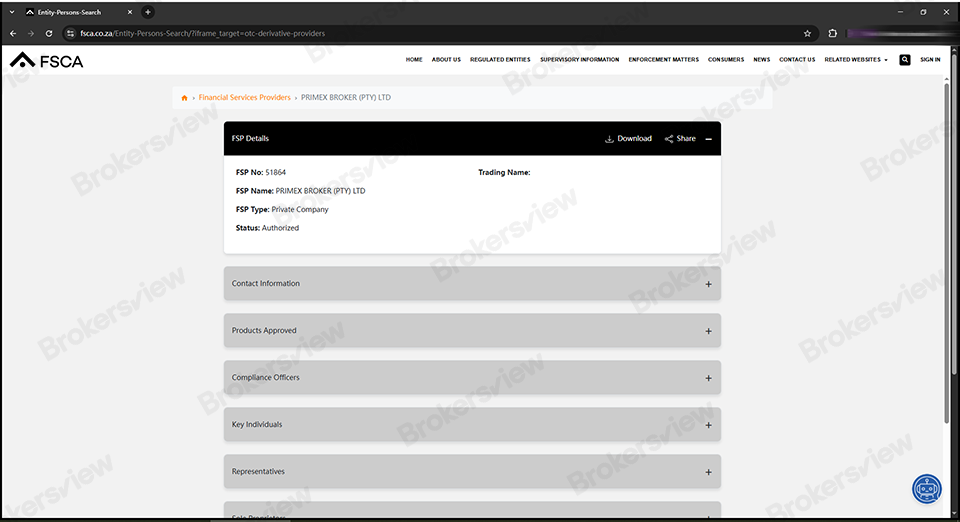Open the chatbot robot assistant icon
This screenshot has height=522, width=960.
tap(927, 489)
